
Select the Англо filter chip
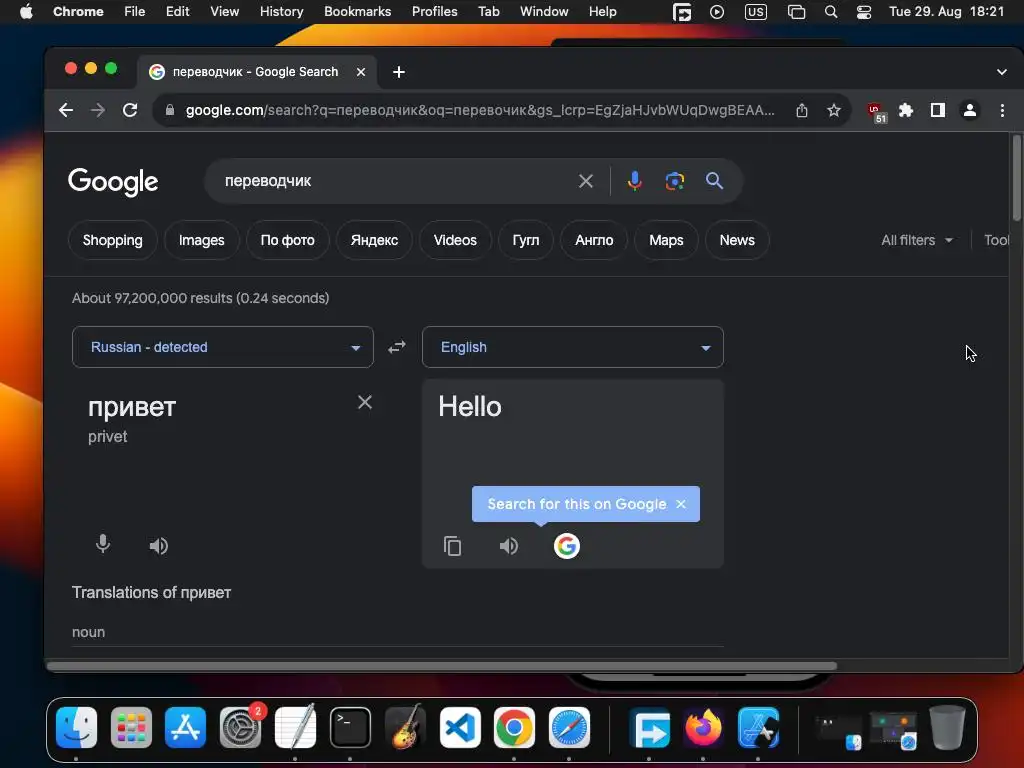click(x=594, y=240)
